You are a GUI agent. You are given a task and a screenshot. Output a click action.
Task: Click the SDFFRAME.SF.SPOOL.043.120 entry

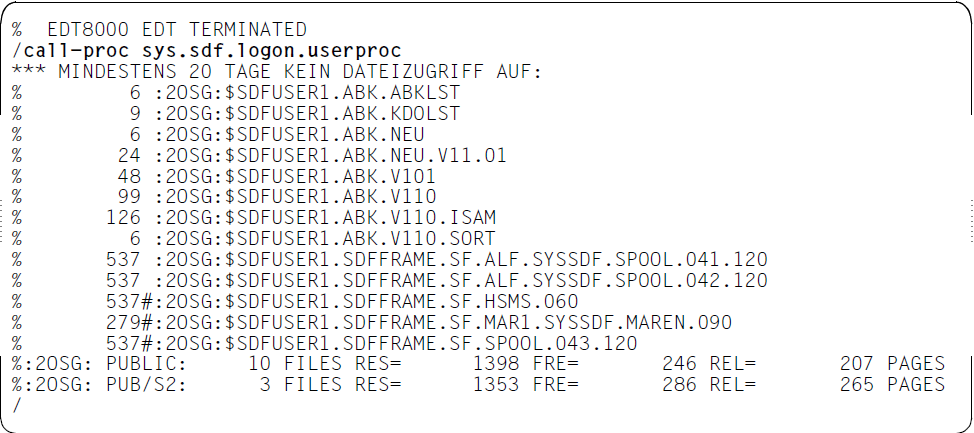pyautogui.click(x=324, y=343)
